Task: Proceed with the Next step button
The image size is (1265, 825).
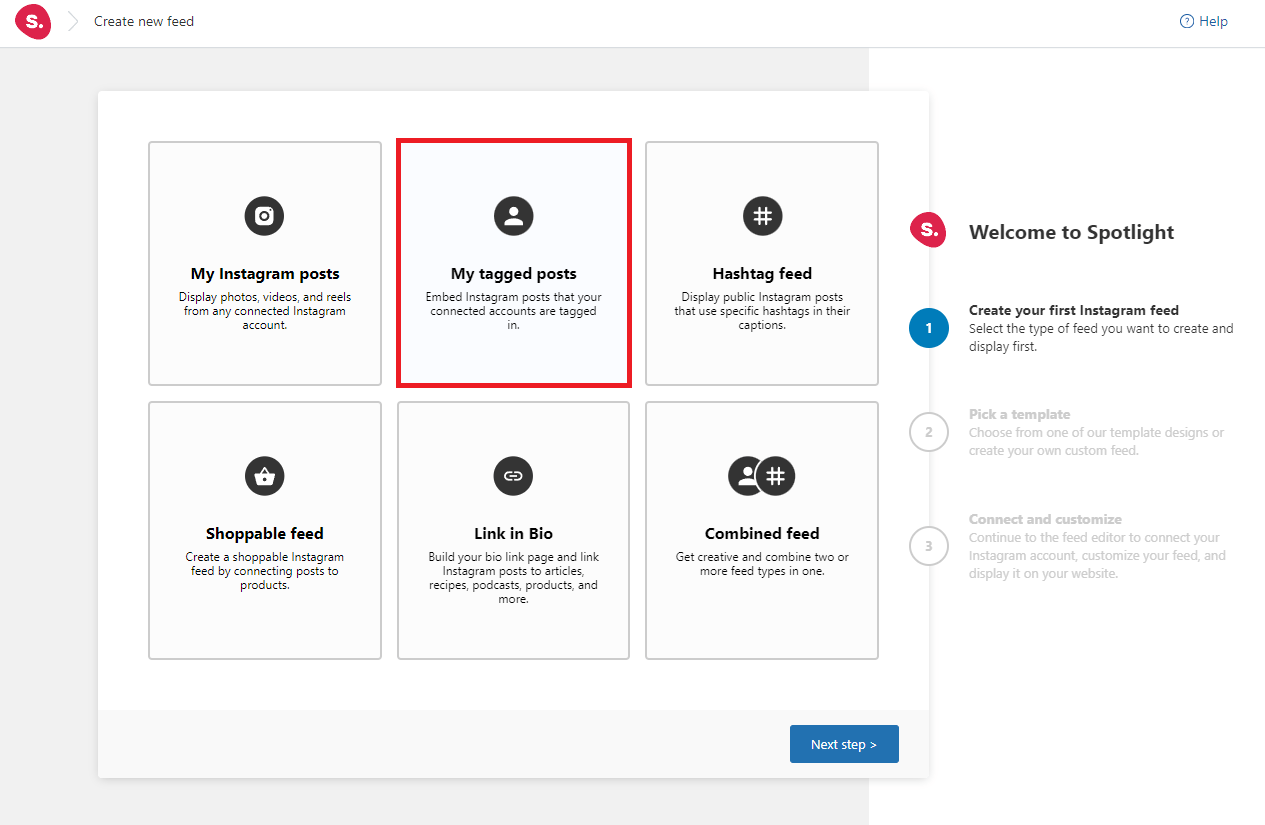Action: tap(844, 744)
